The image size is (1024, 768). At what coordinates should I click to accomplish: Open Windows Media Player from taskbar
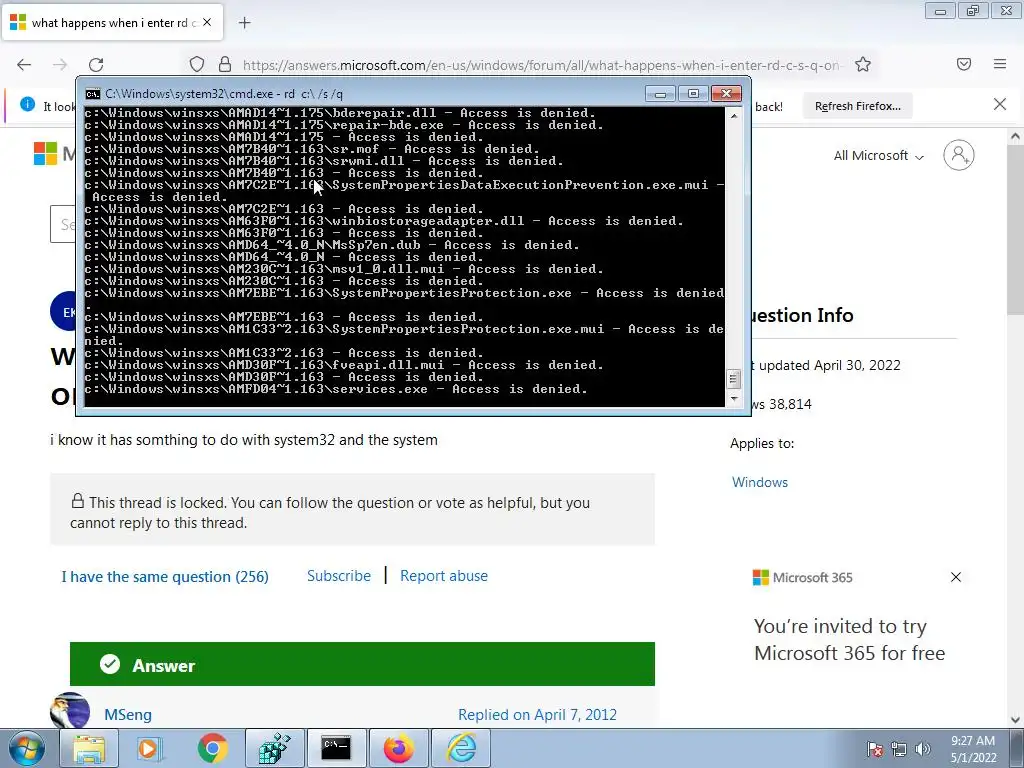tap(150, 748)
